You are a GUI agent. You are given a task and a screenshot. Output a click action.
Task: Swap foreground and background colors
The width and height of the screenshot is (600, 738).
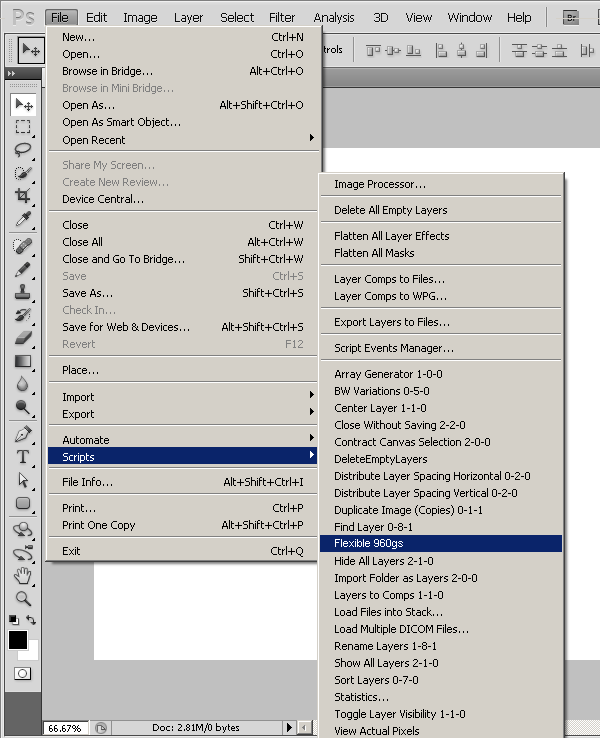(31, 619)
